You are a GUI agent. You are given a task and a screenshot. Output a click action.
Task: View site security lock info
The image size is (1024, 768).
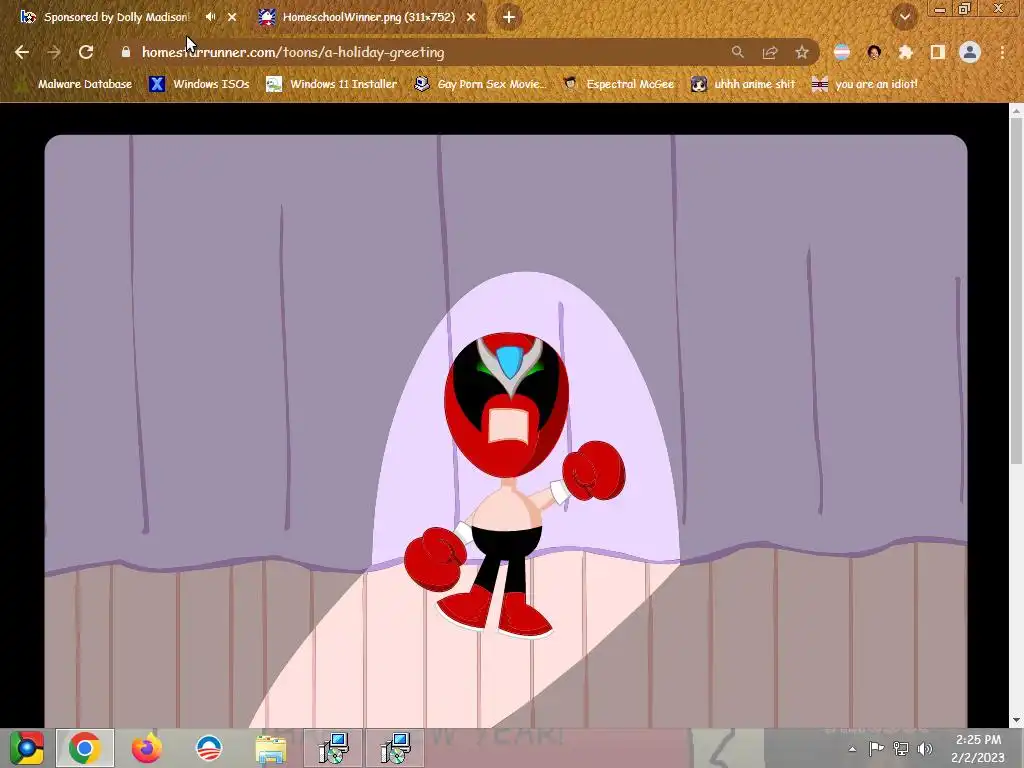coord(125,52)
